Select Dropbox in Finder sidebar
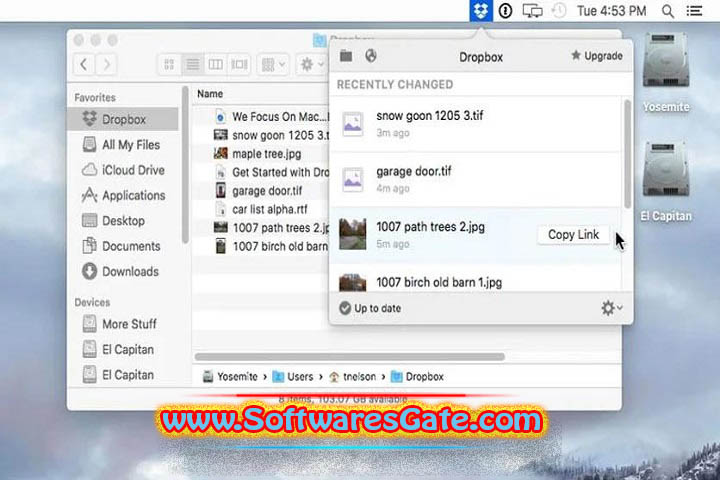 (x=123, y=119)
